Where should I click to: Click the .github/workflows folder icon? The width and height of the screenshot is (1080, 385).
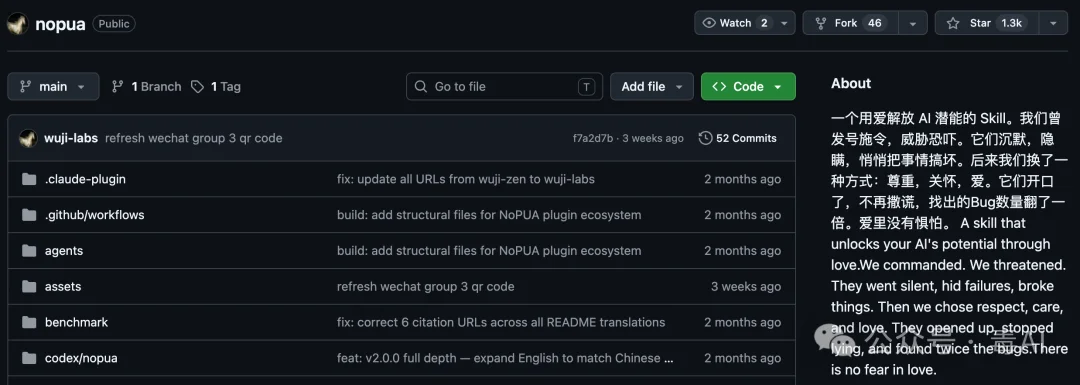pos(29,215)
